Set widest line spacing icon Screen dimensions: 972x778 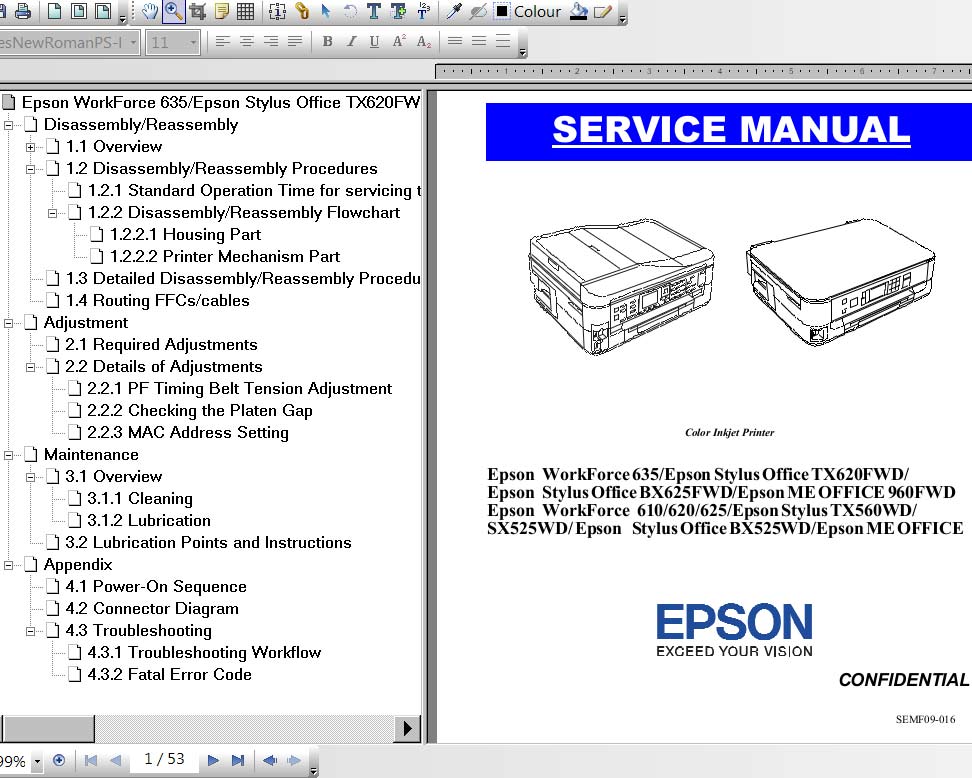(503, 42)
